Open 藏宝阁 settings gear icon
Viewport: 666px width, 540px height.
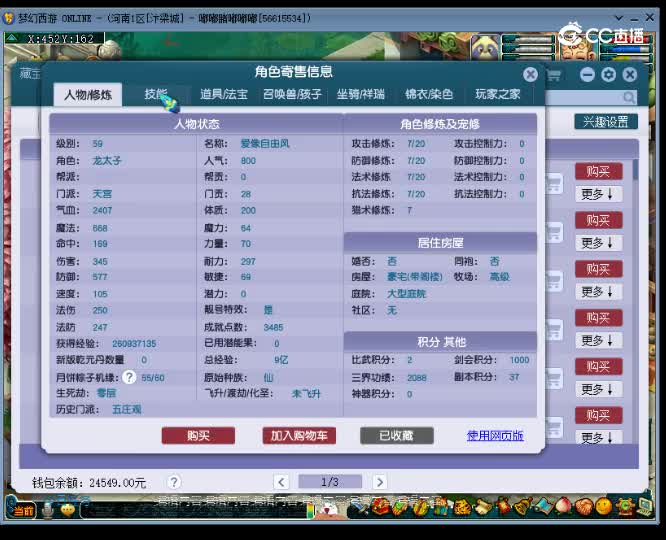click(x=608, y=75)
